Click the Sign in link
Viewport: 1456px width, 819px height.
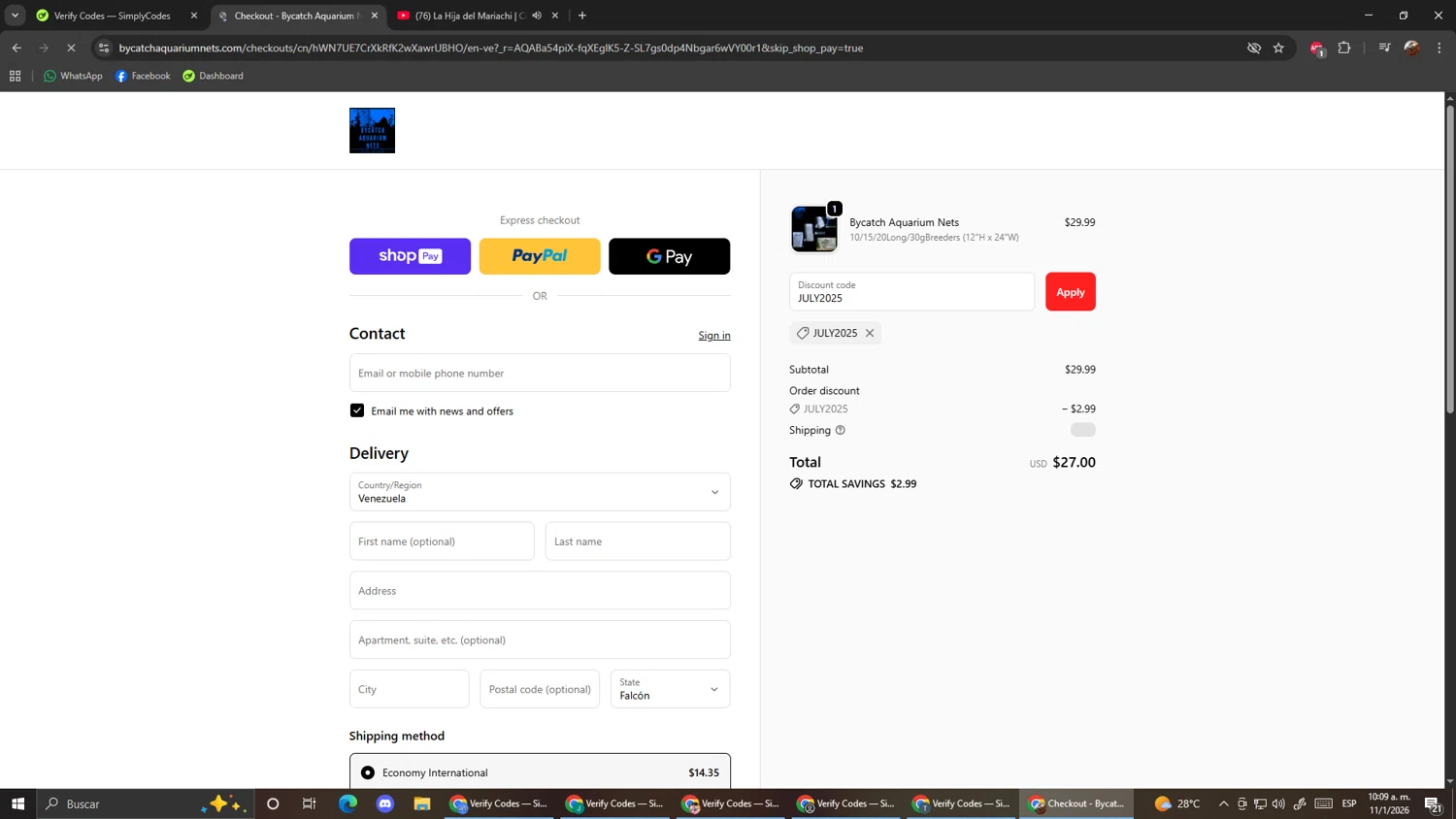point(714,336)
